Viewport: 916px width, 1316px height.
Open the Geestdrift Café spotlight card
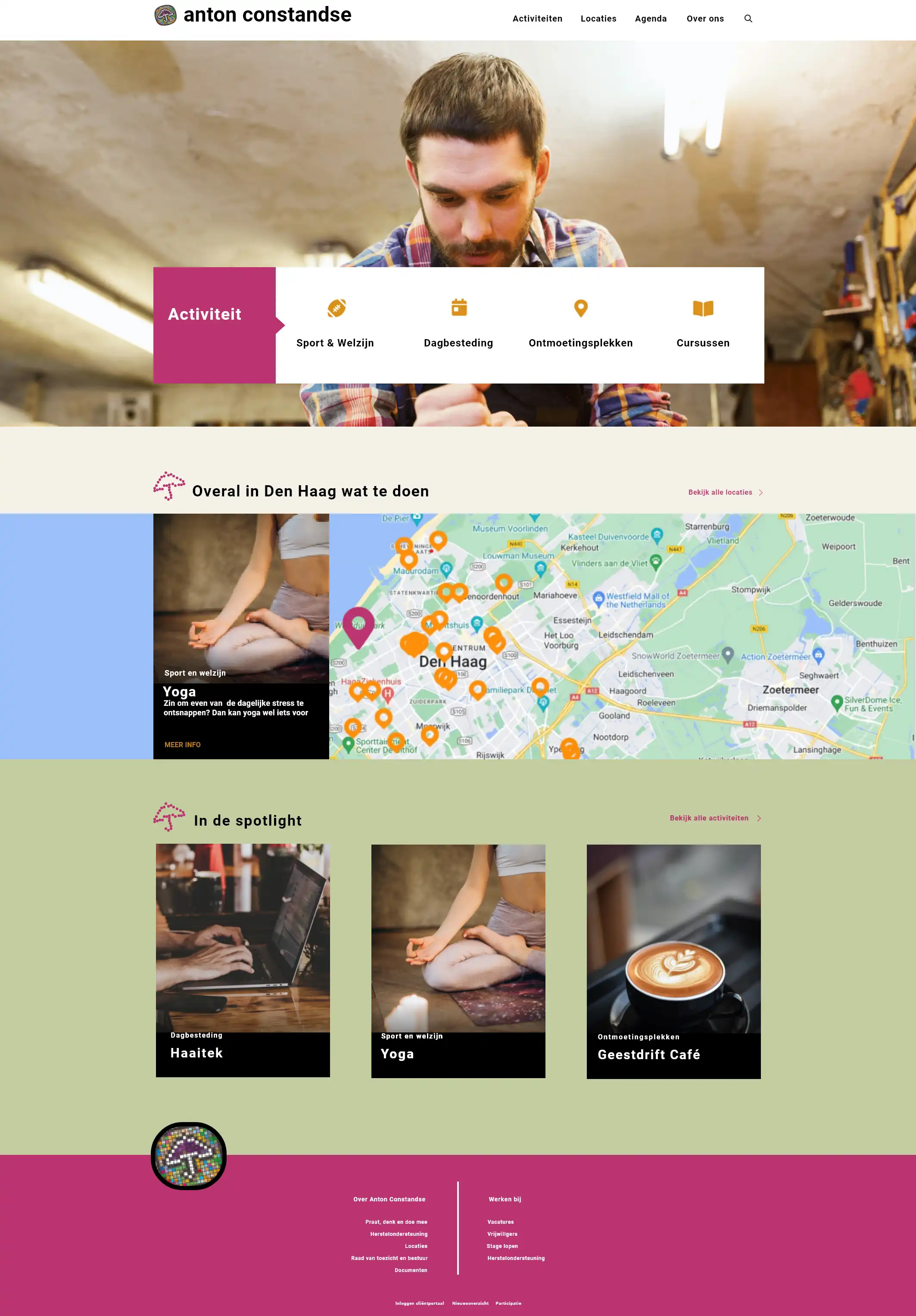[673, 961]
